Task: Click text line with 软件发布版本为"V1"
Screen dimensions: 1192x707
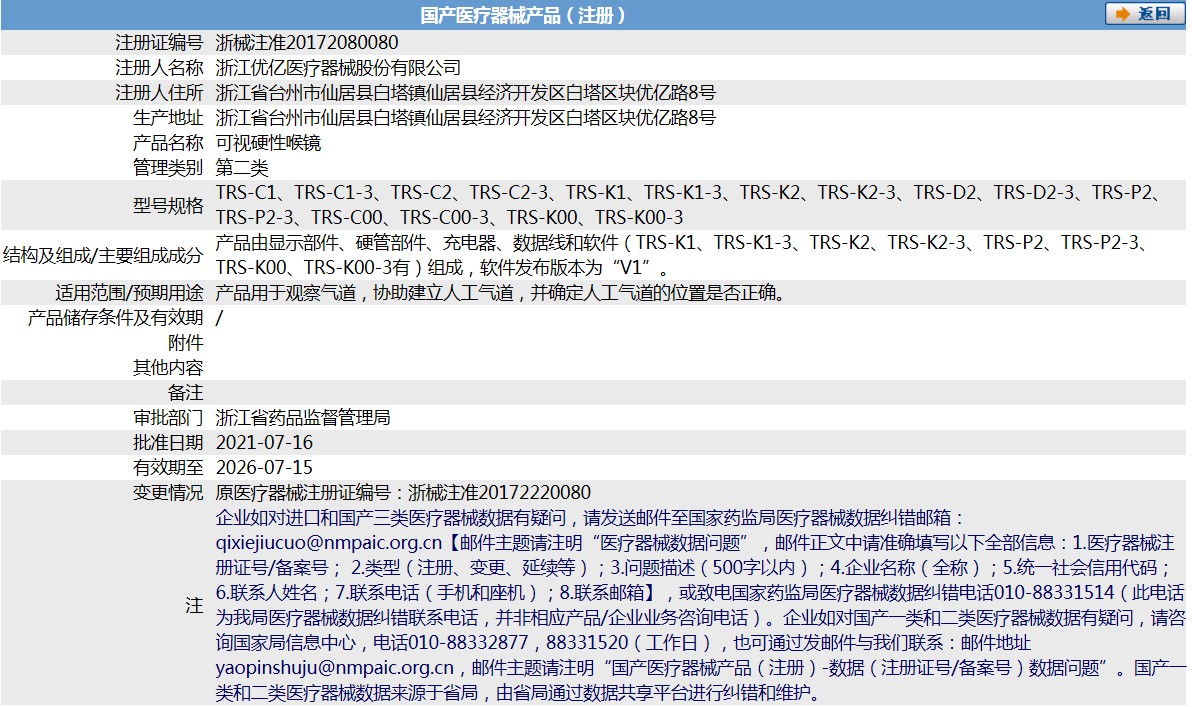Action: tap(442, 268)
